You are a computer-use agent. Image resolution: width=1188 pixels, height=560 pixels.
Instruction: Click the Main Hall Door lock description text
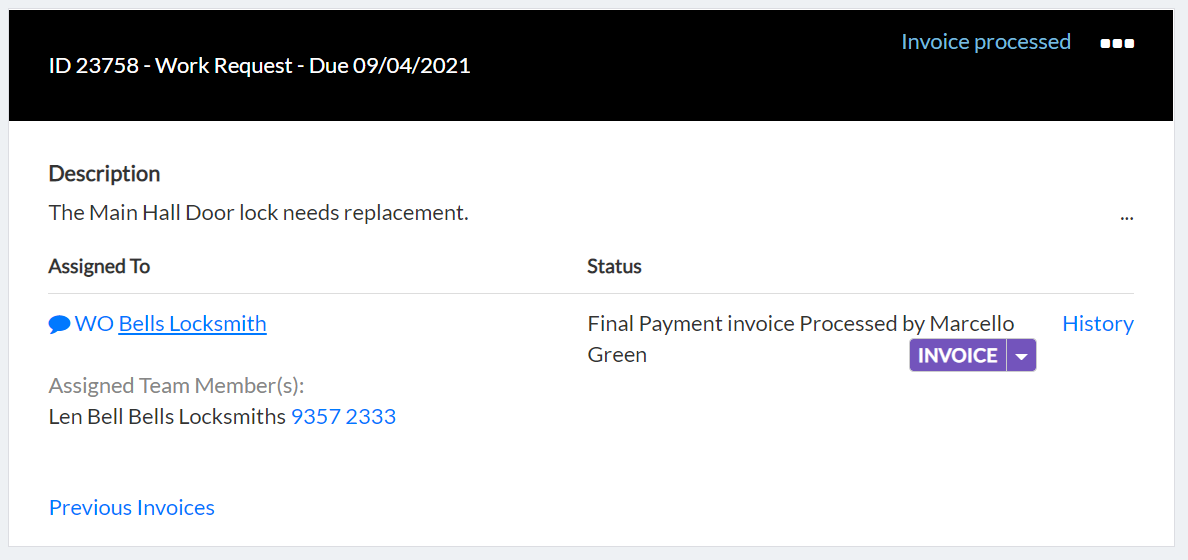pos(258,213)
